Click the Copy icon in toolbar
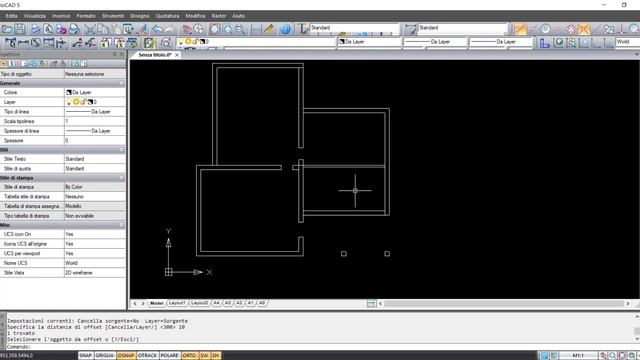The image size is (640, 360). point(103,29)
